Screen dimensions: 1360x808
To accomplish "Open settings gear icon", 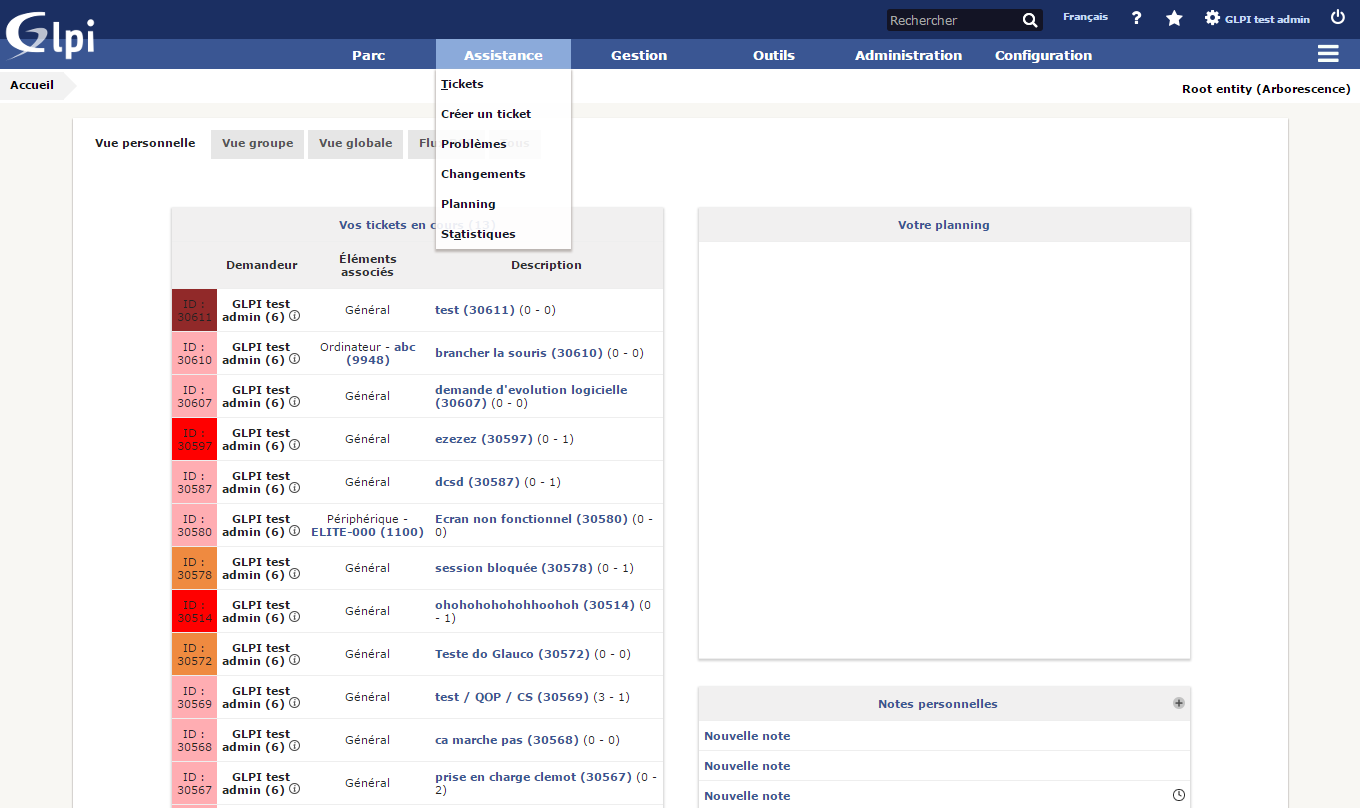I will (x=1212, y=18).
